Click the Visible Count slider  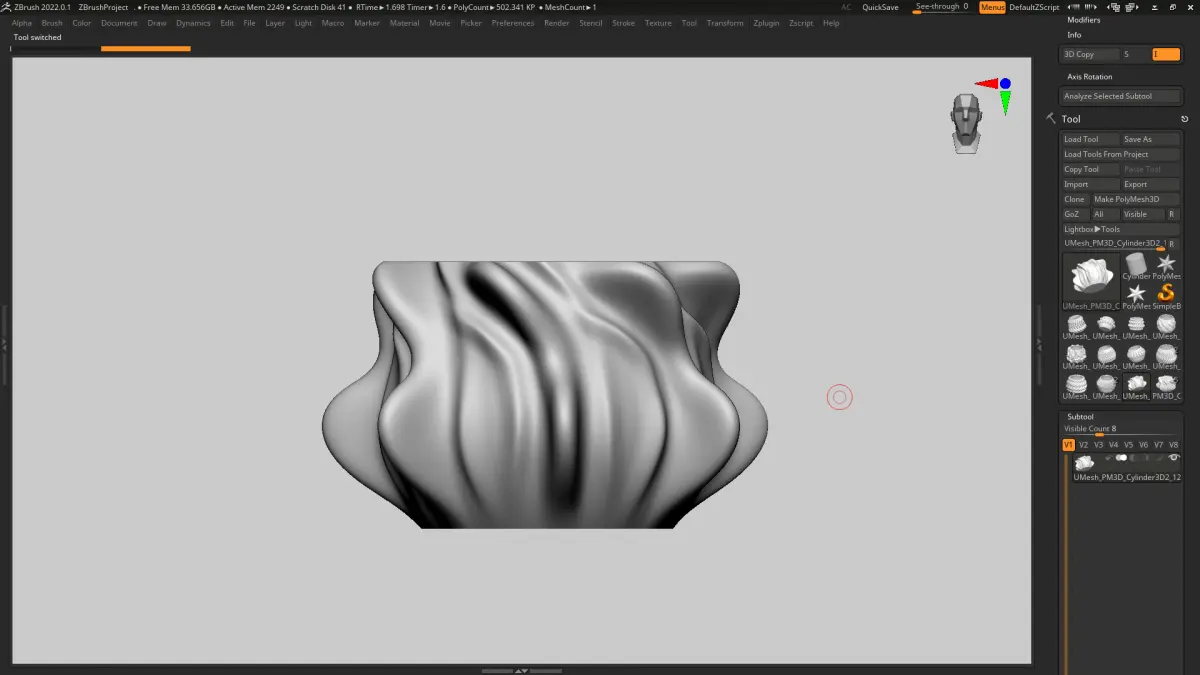(1120, 429)
